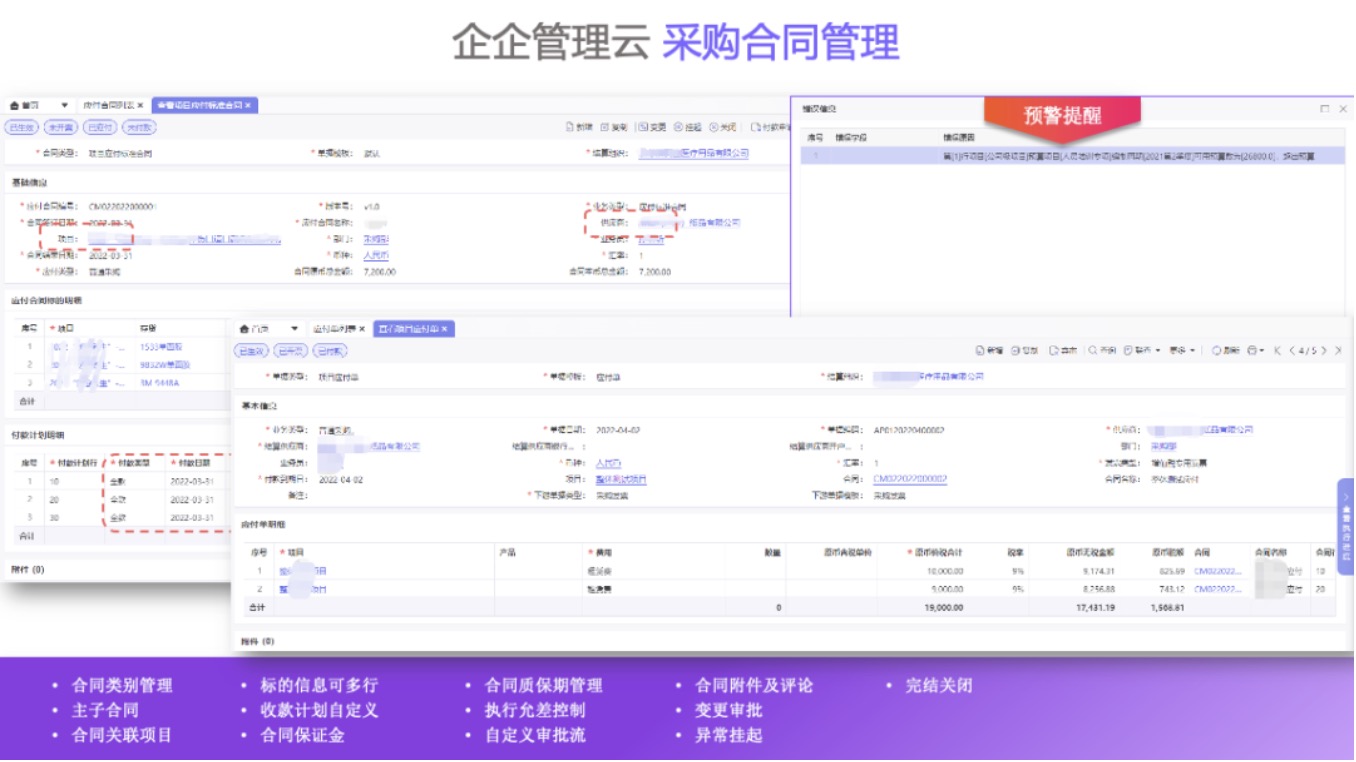The image size is (1356, 762).
Task: Expand the print icon dropdown in payment toolbar
Action: pos(1262,351)
